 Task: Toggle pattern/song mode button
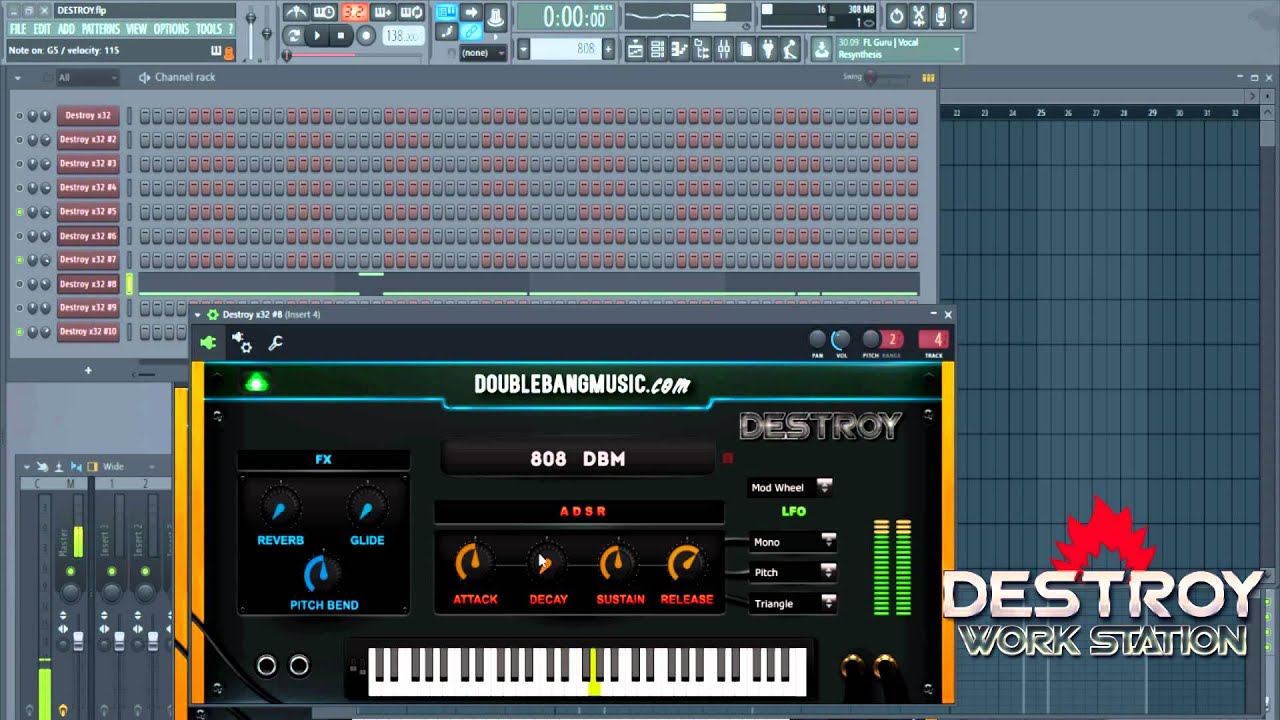pos(293,36)
